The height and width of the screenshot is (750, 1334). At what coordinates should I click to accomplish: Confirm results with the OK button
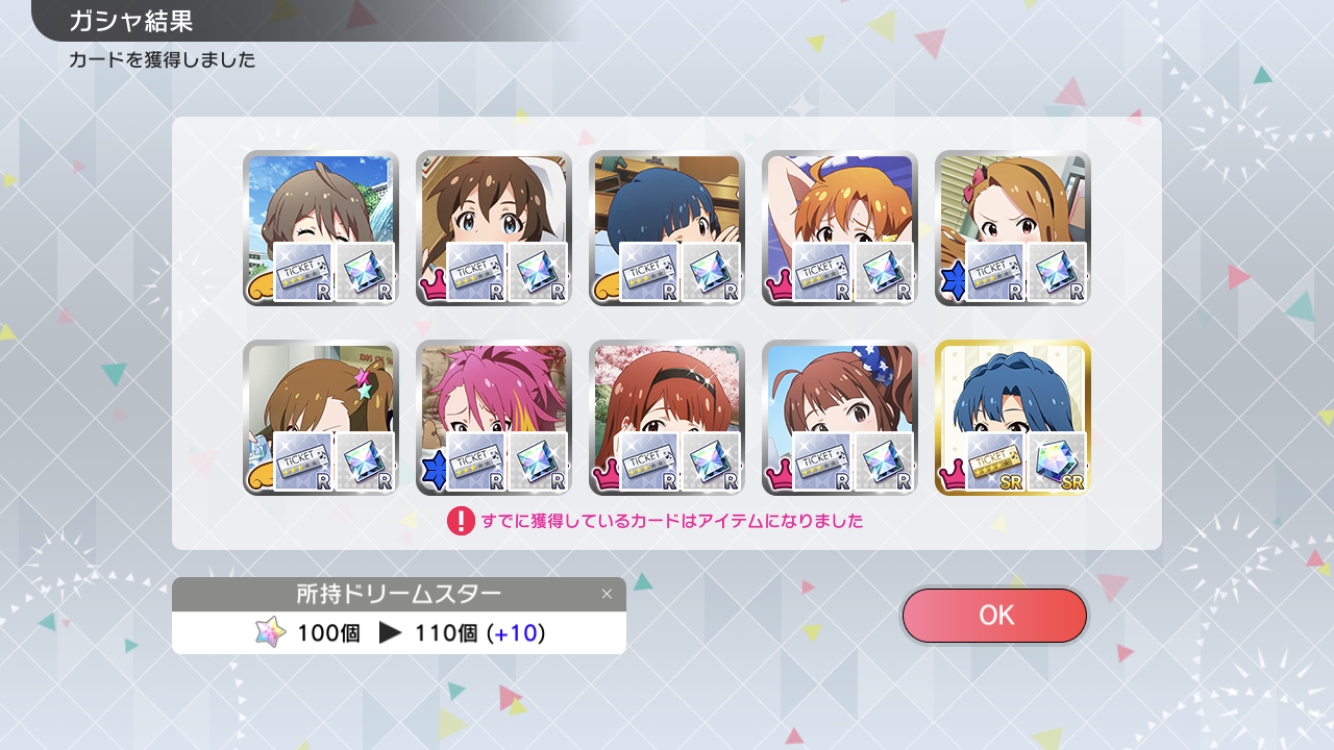coord(994,615)
